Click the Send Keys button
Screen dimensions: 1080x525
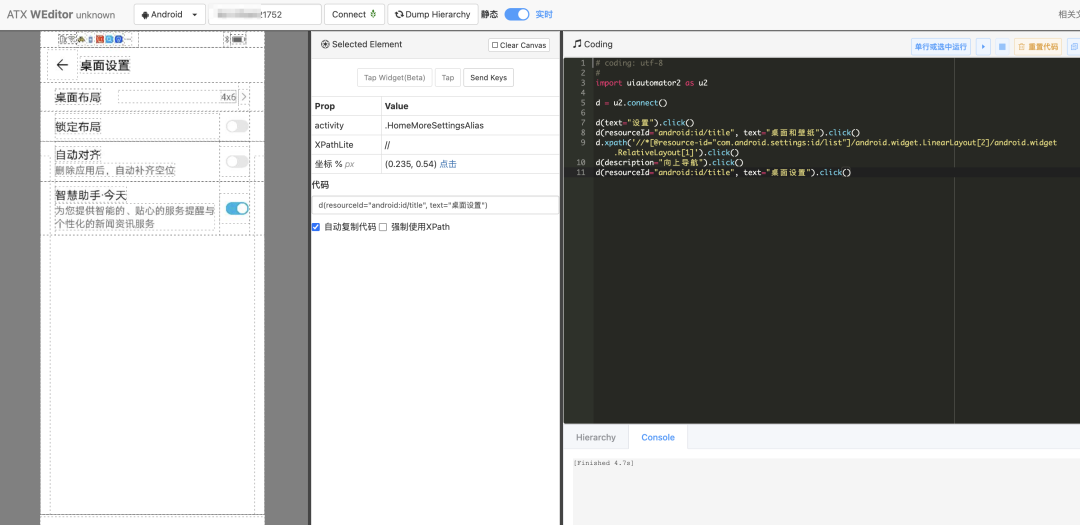click(x=488, y=78)
